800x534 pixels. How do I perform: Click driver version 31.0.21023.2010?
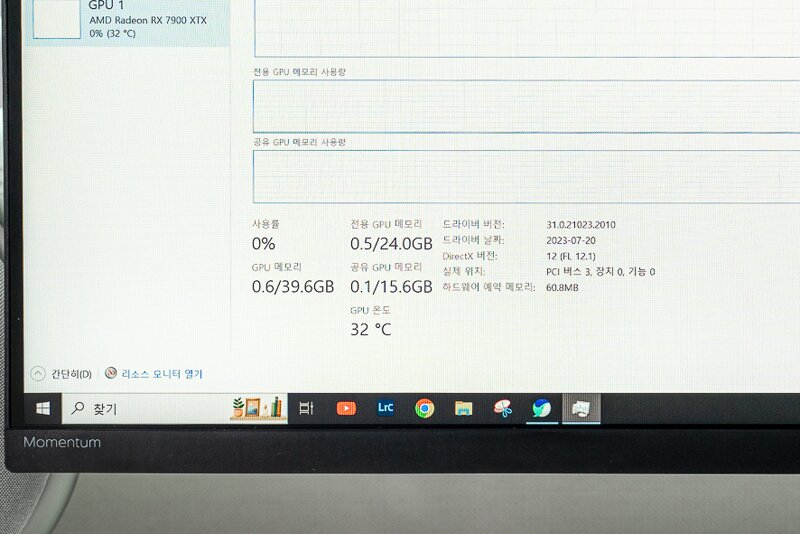pos(581,225)
